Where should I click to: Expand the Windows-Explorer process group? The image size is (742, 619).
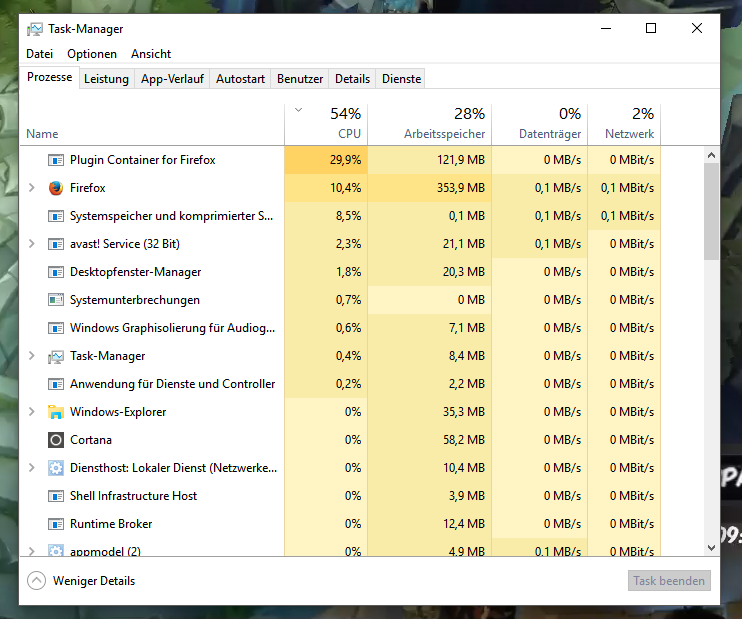32,412
